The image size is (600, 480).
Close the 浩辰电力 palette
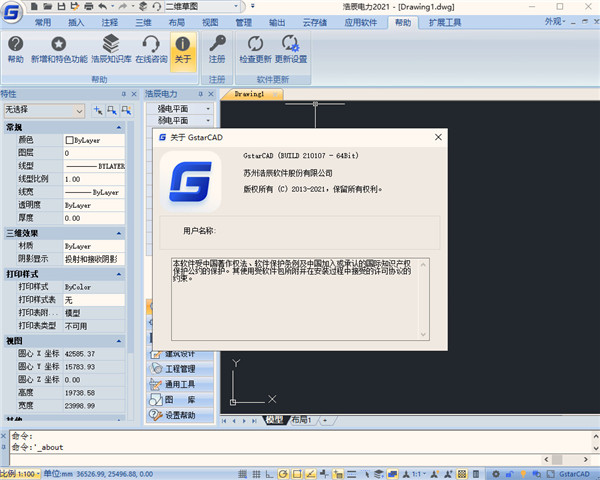tap(211, 94)
